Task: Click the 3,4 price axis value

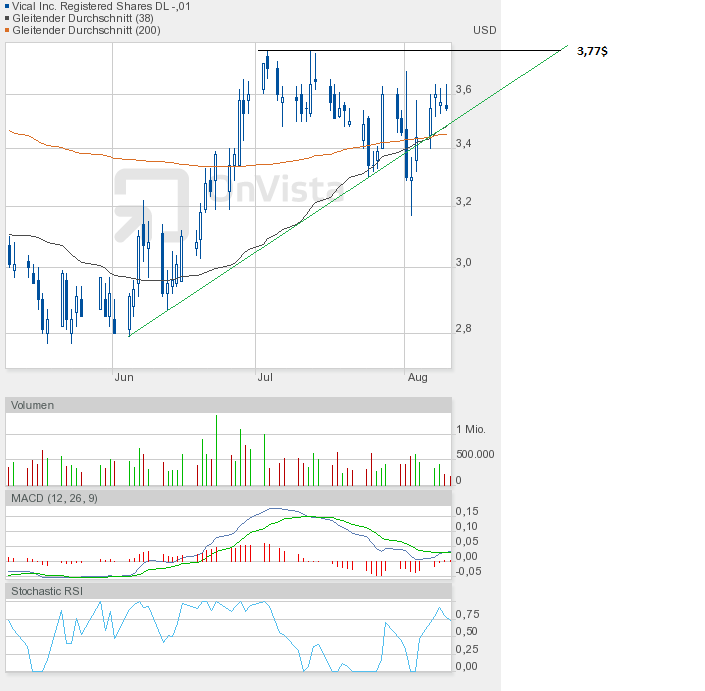Action: click(464, 143)
